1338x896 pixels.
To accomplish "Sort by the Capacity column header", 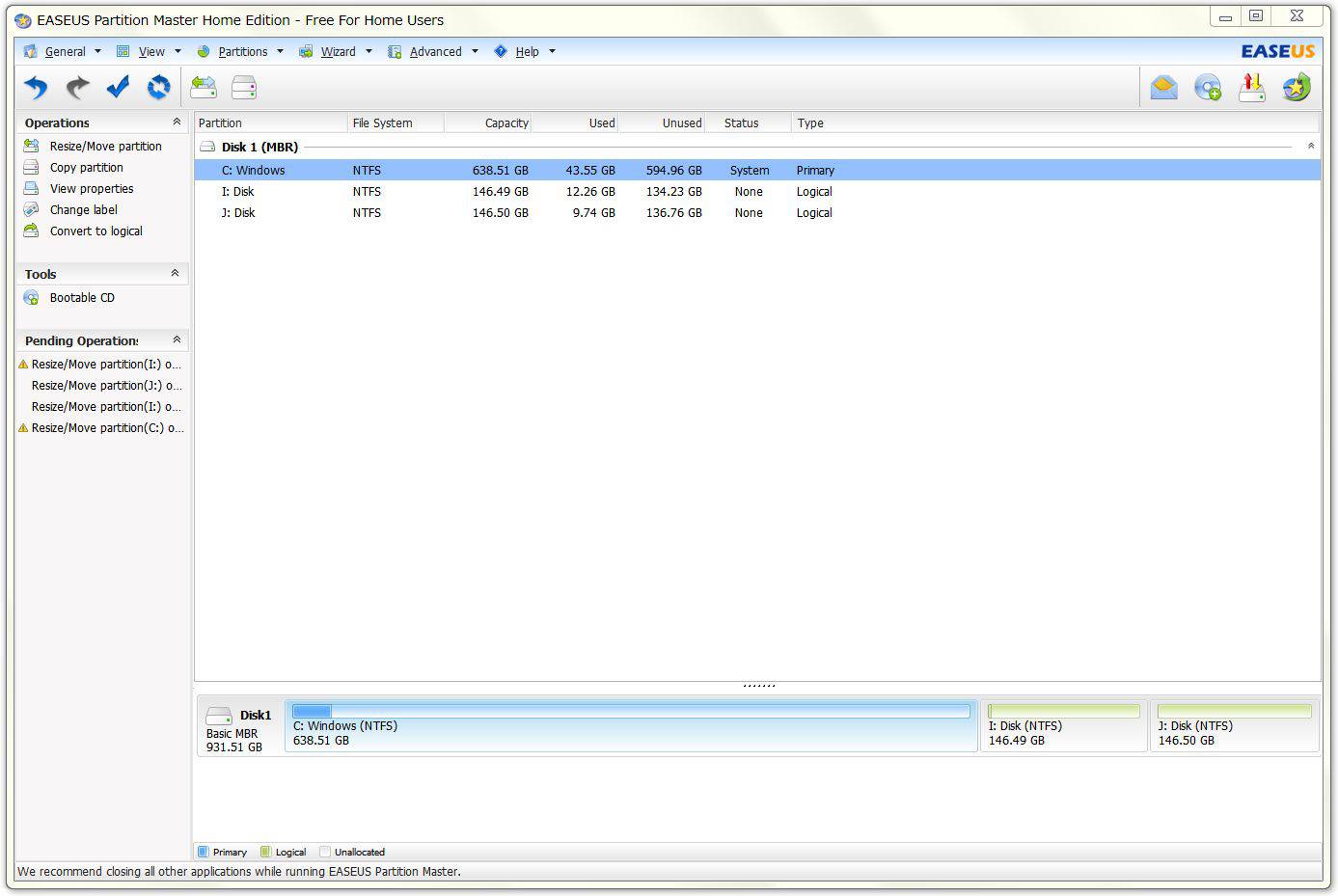I will 487,122.
